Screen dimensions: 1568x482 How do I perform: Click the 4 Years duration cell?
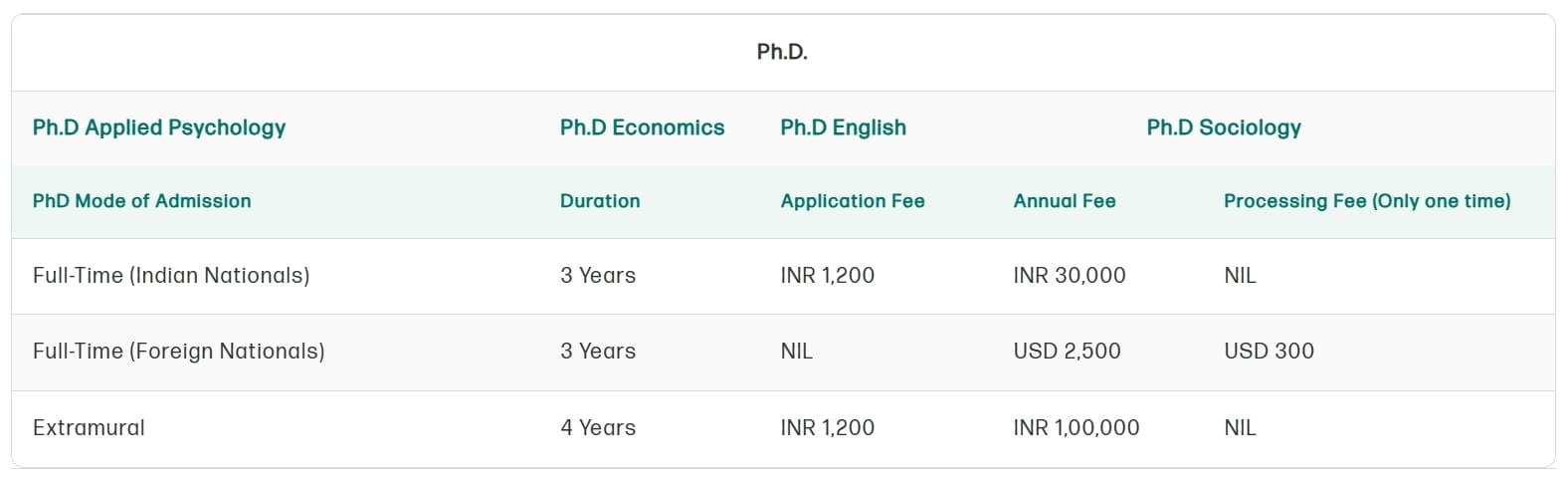598,428
